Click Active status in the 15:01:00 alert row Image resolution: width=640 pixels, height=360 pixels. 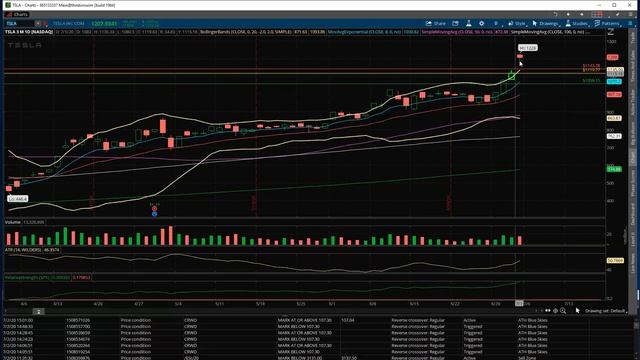coord(470,320)
